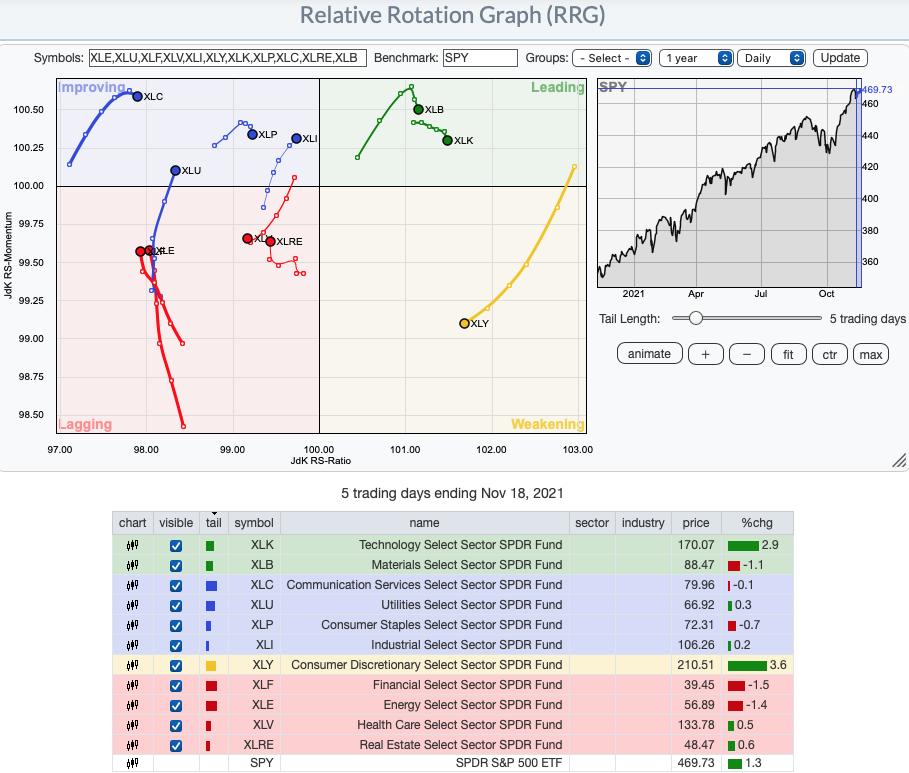This screenshot has width=909, height=773.
Task: Sort table by visible column
Action: [x=176, y=522]
